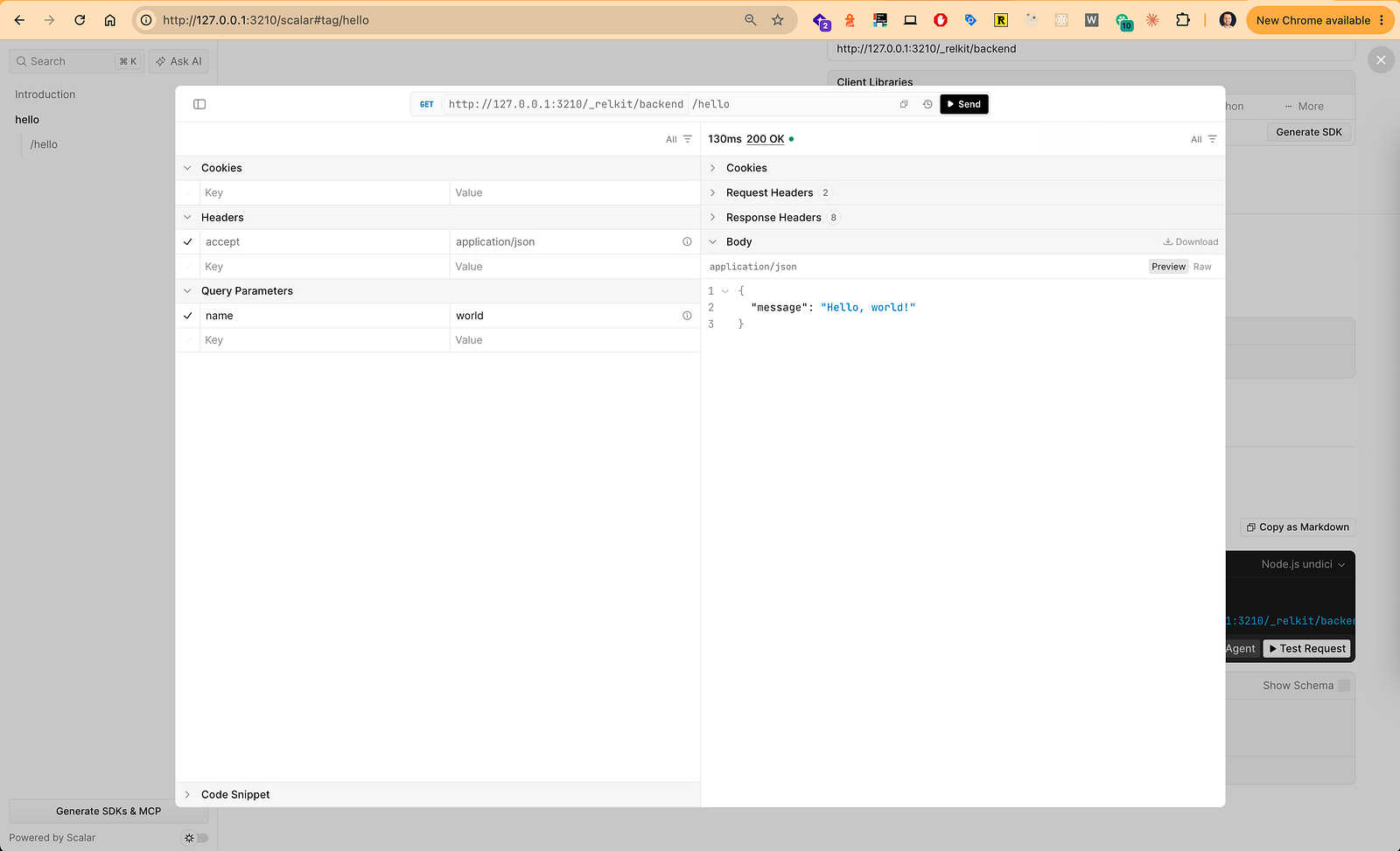Click the W extension icon
The height and width of the screenshot is (851, 1400).
1092,20
